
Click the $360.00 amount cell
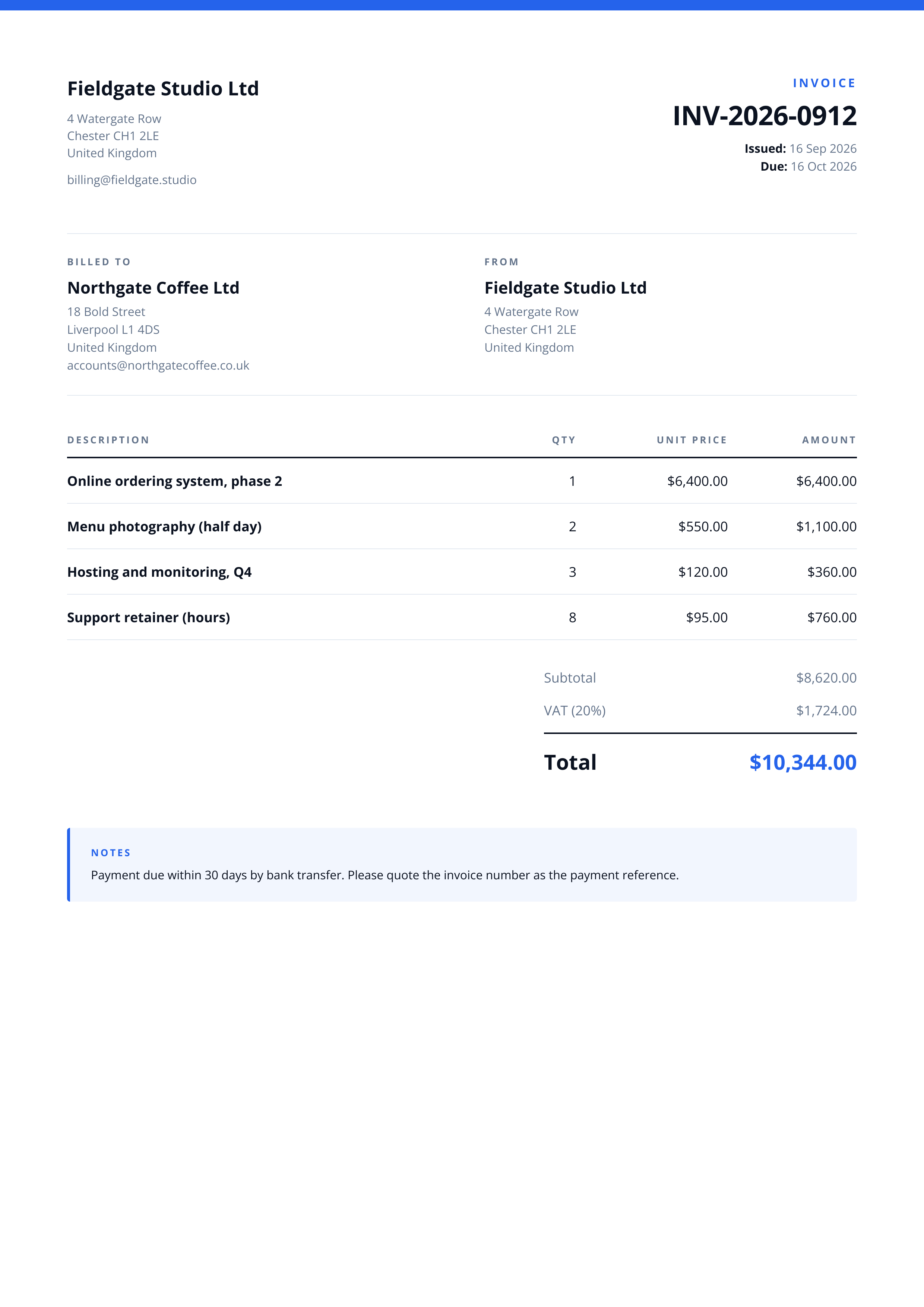832,572
